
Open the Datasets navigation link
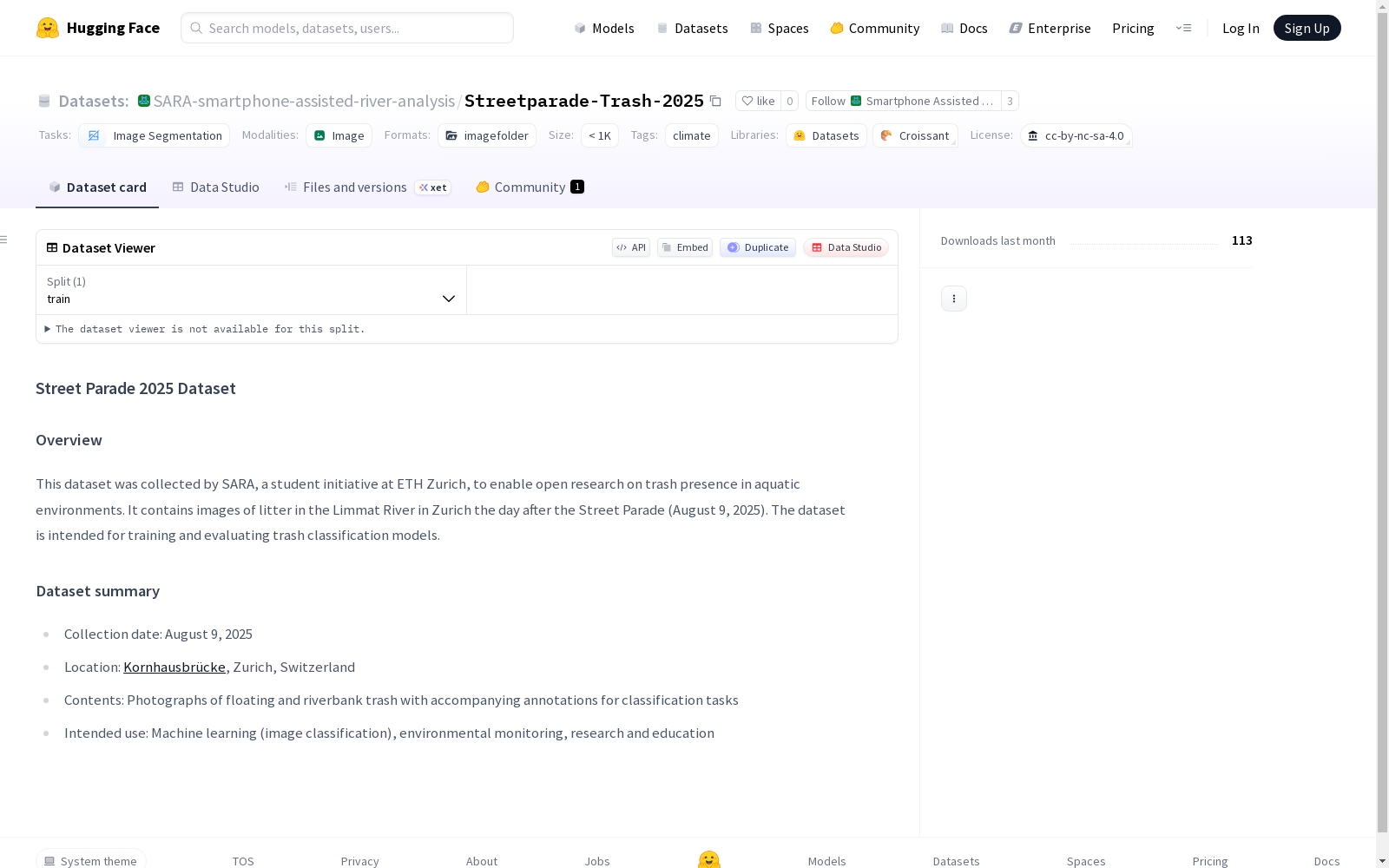tap(692, 28)
